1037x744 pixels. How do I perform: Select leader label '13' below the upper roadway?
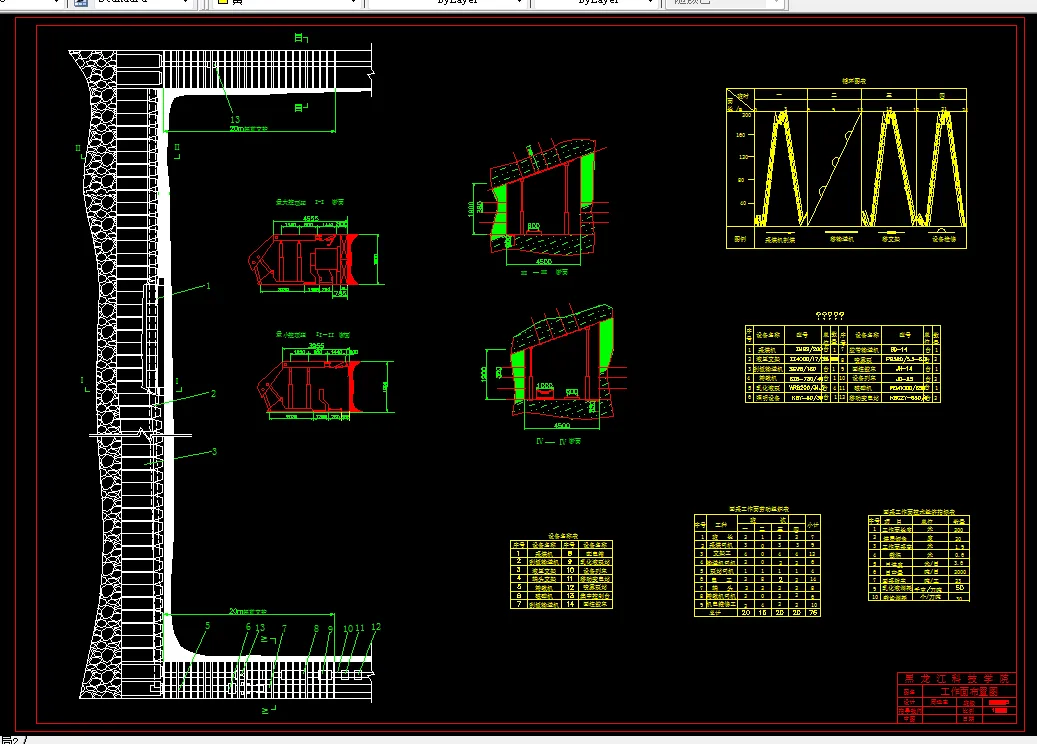pyautogui.click(x=235, y=120)
